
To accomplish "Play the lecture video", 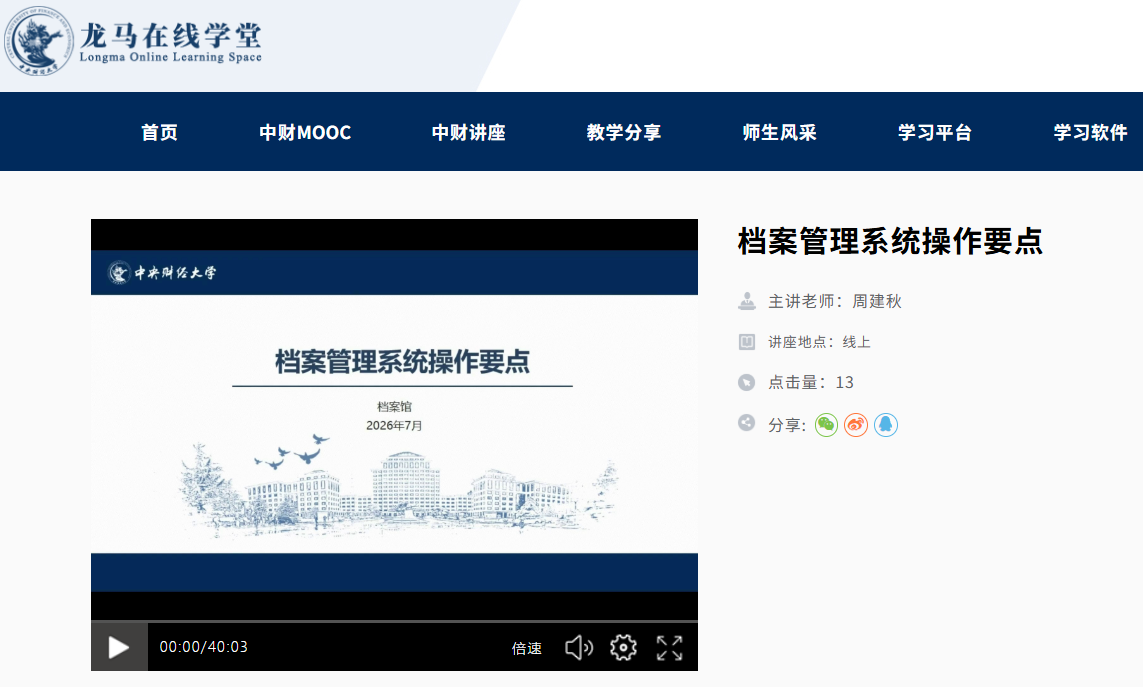I will click(119, 647).
